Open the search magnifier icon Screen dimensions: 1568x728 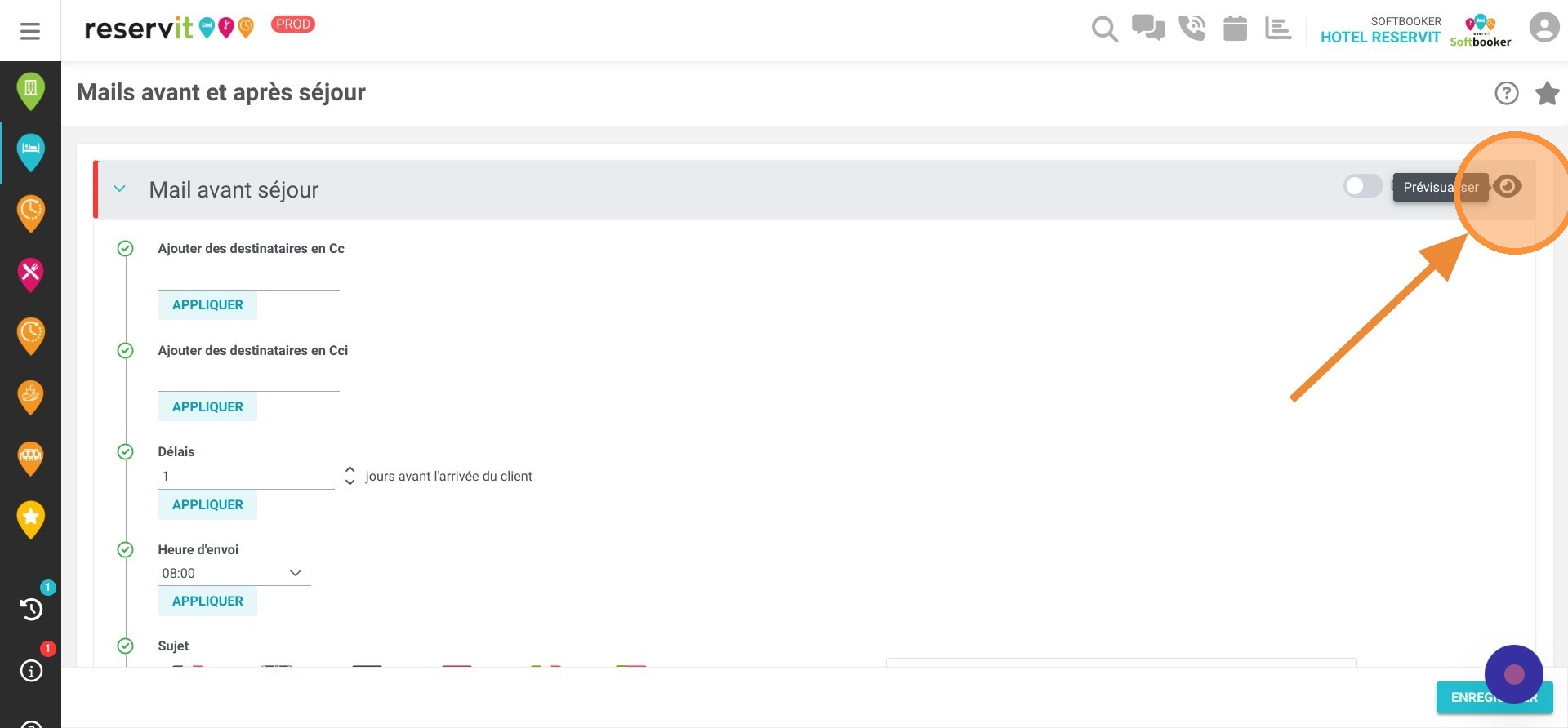point(1104,29)
